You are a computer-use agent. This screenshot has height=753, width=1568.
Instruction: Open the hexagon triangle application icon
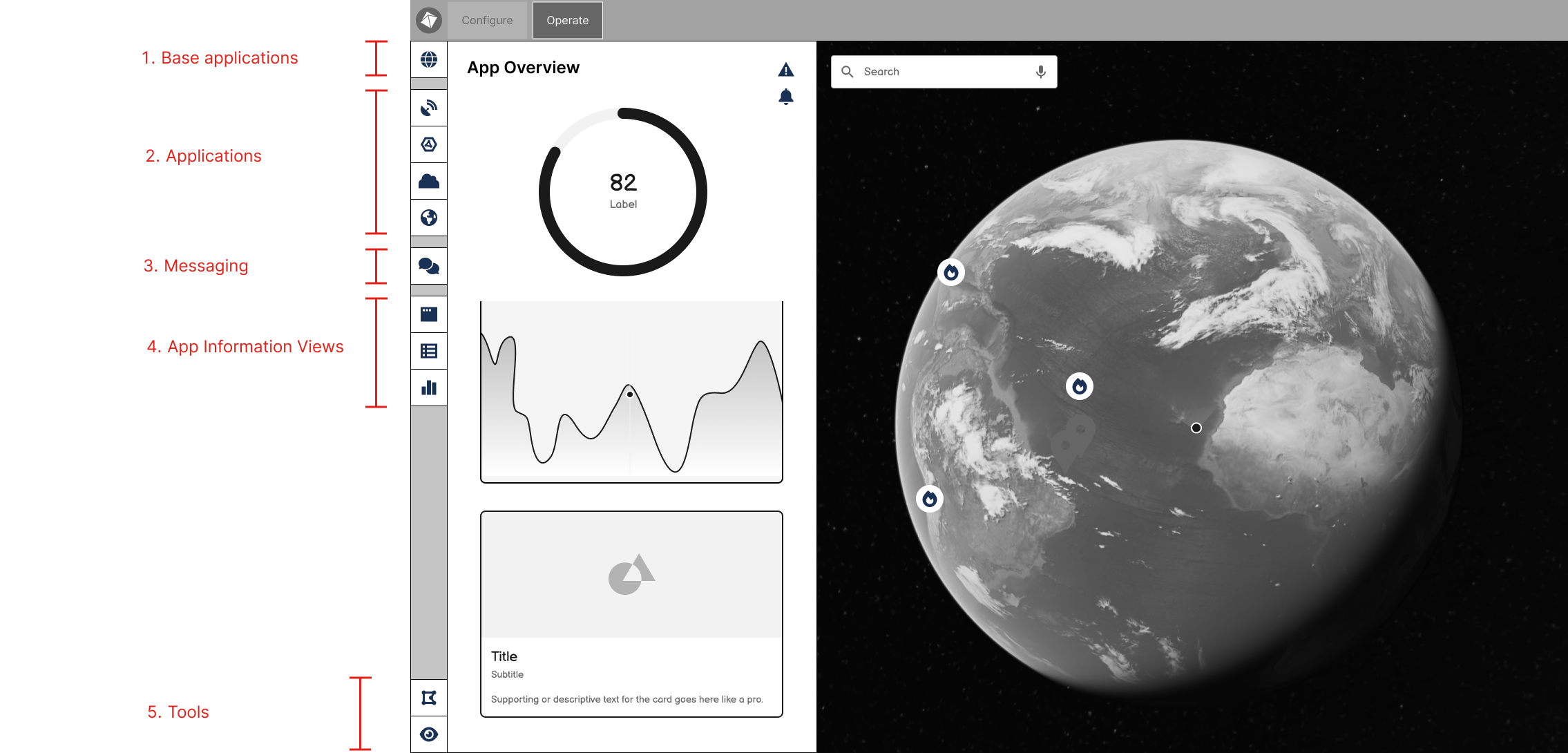coord(429,144)
